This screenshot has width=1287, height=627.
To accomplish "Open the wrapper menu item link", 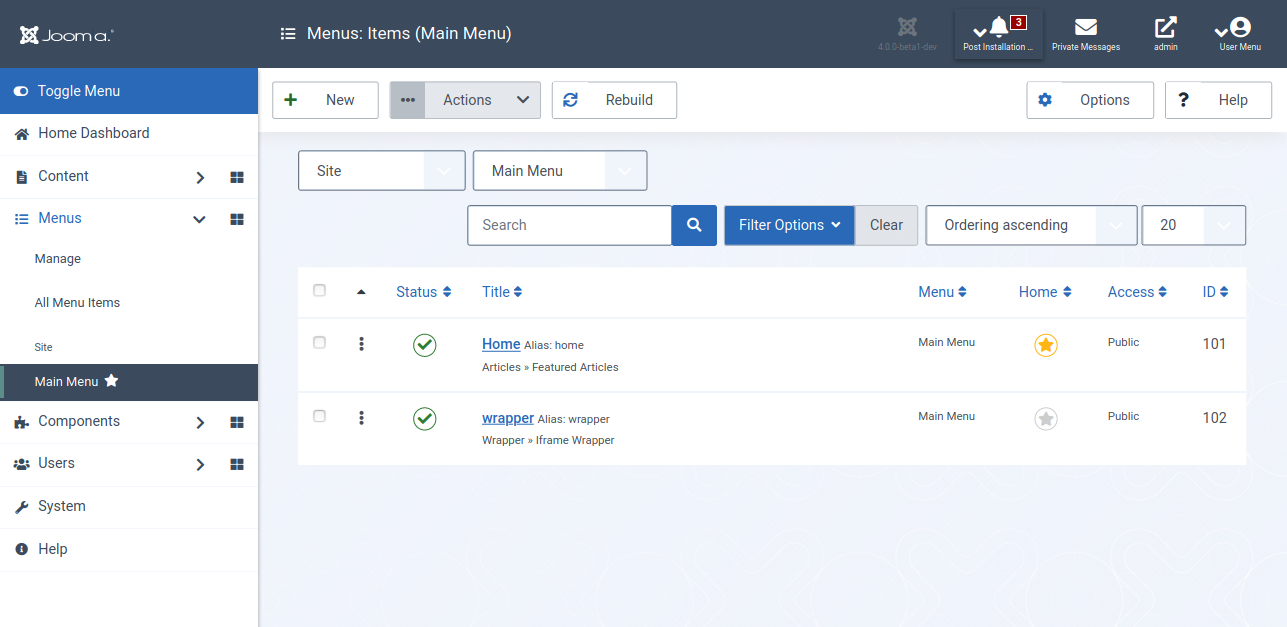I will pyautogui.click(x=508, y=418).
